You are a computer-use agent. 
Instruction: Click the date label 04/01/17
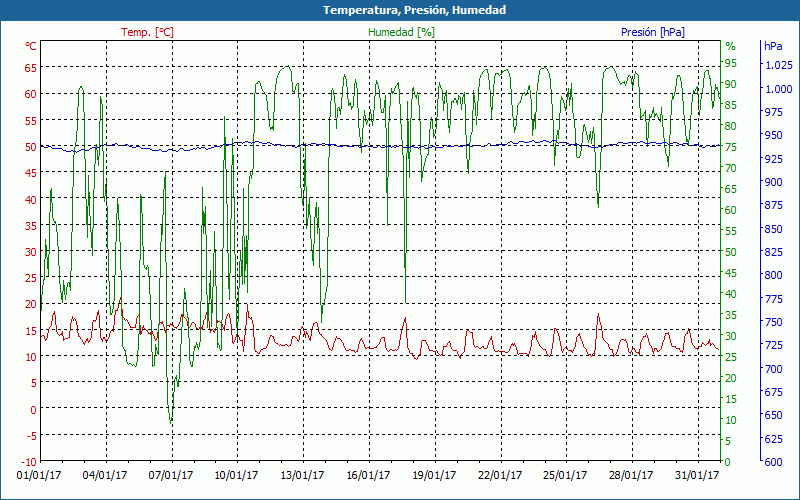click(x=105, y=475)
